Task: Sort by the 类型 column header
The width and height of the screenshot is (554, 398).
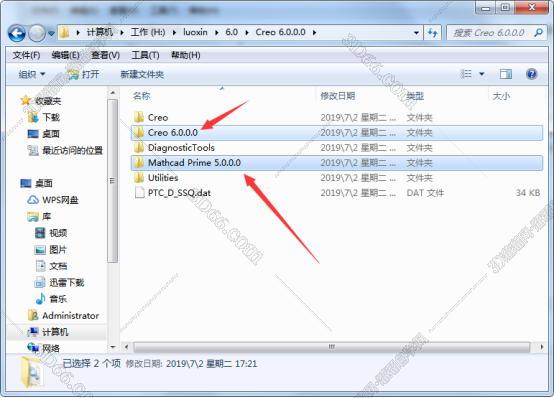Action: 415,96
